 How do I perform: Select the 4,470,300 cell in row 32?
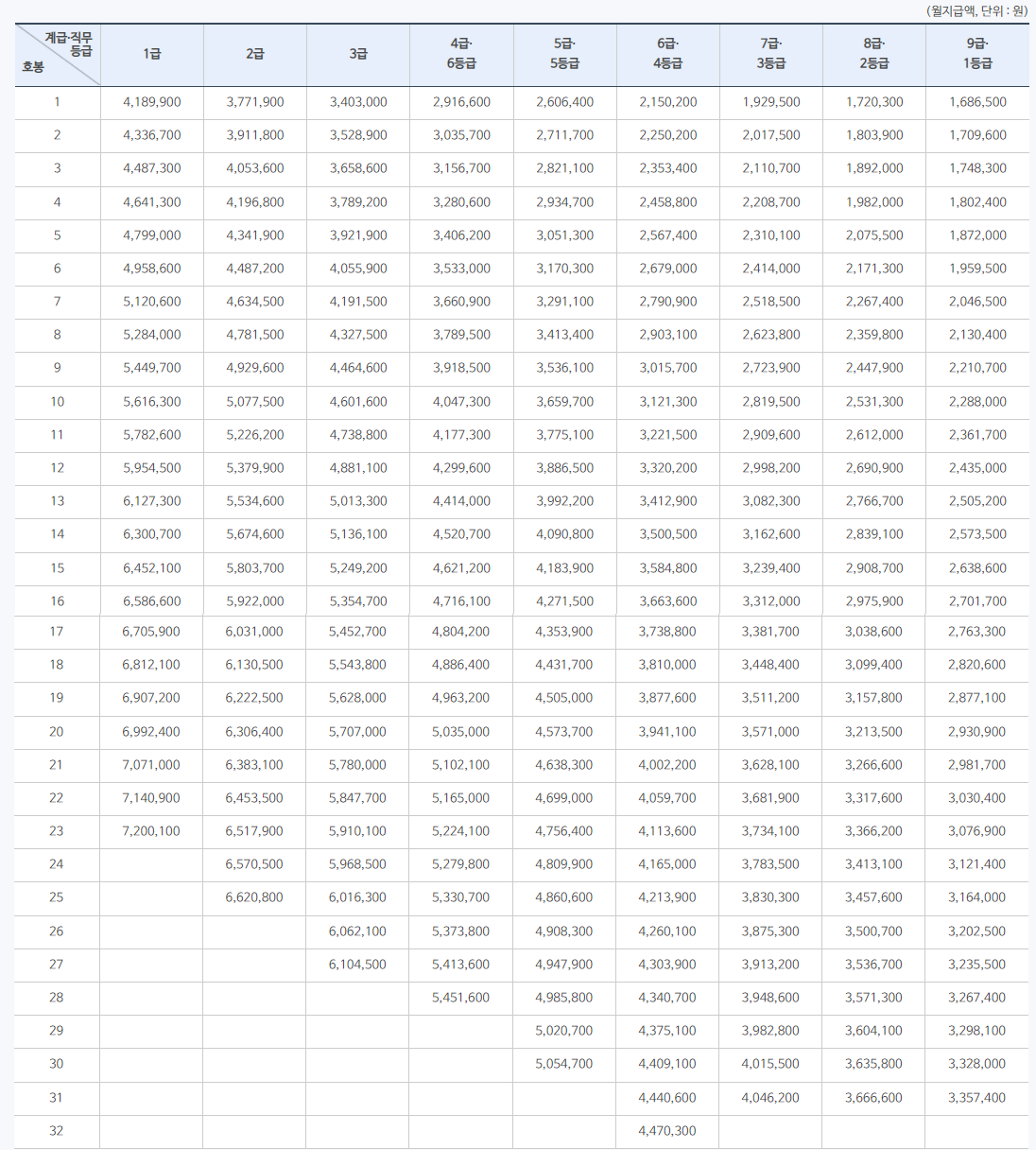(x=667, y=1131)
